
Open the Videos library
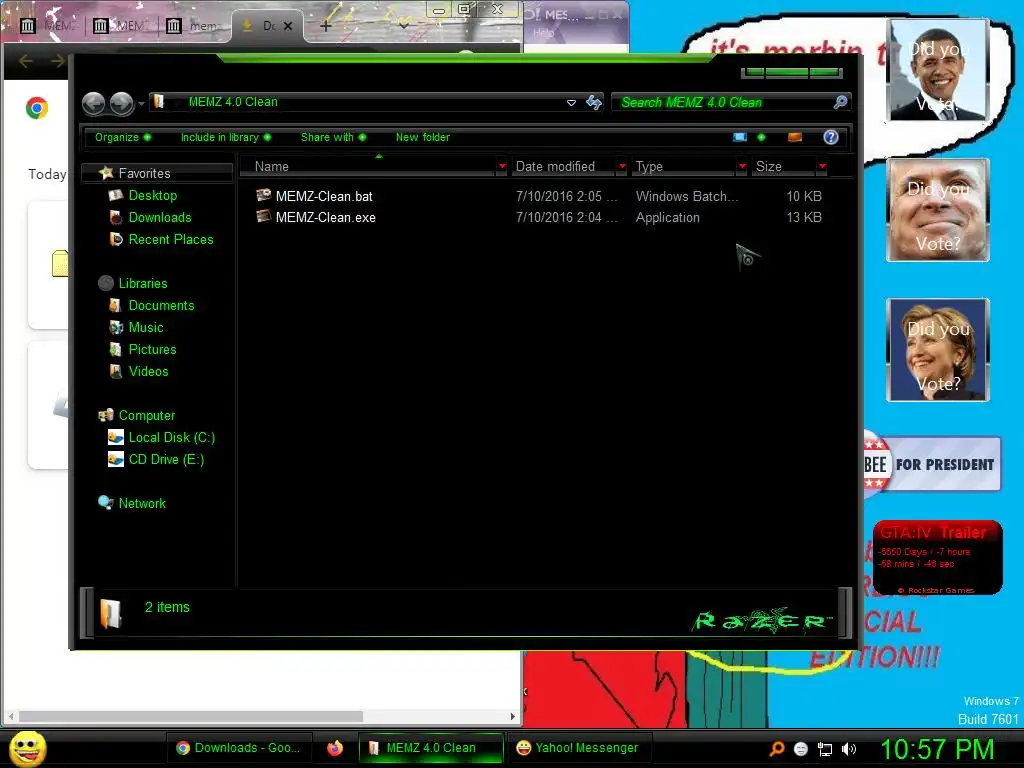coord(148,372)
